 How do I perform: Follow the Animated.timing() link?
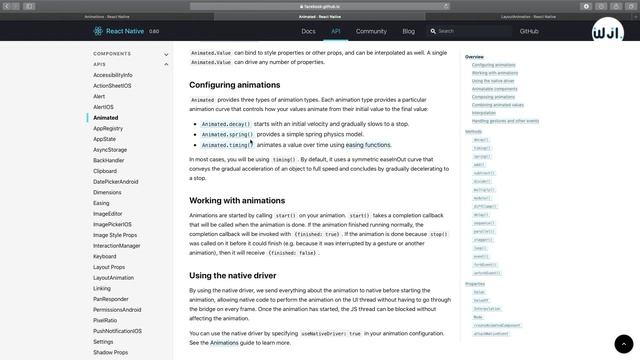[227, 145]
